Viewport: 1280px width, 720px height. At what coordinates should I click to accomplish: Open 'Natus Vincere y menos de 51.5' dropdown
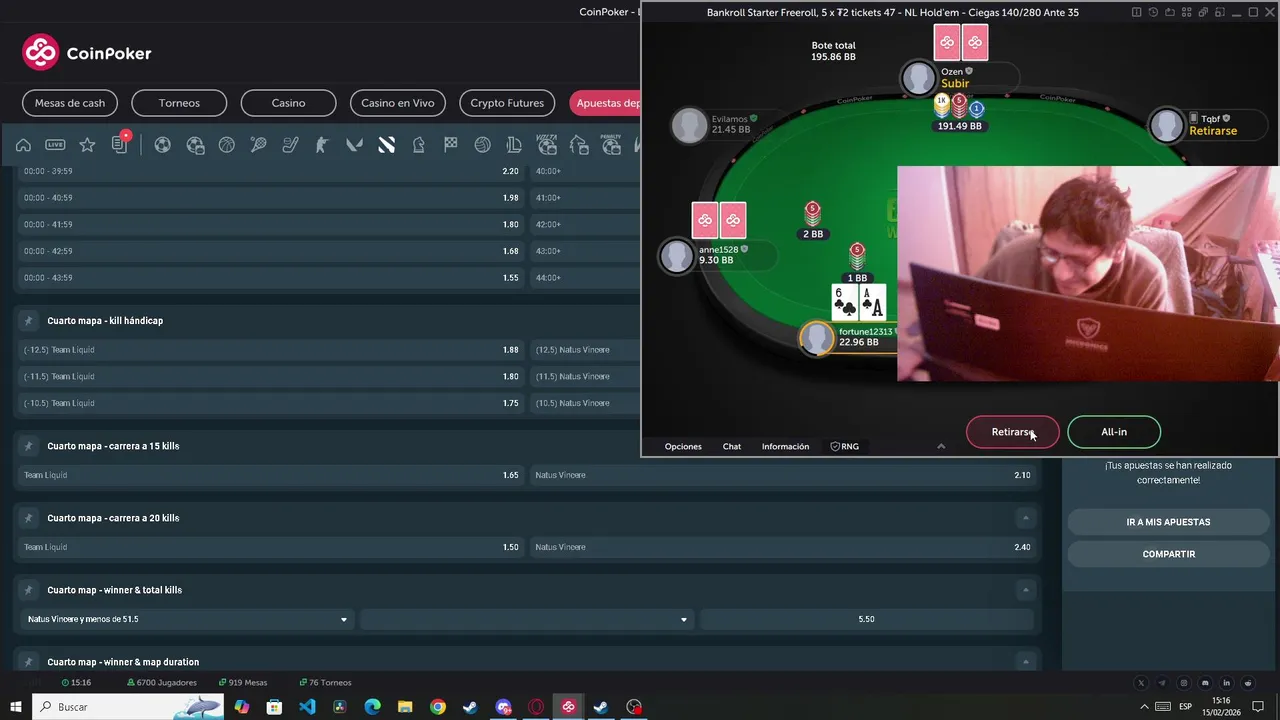click(187, 619)
